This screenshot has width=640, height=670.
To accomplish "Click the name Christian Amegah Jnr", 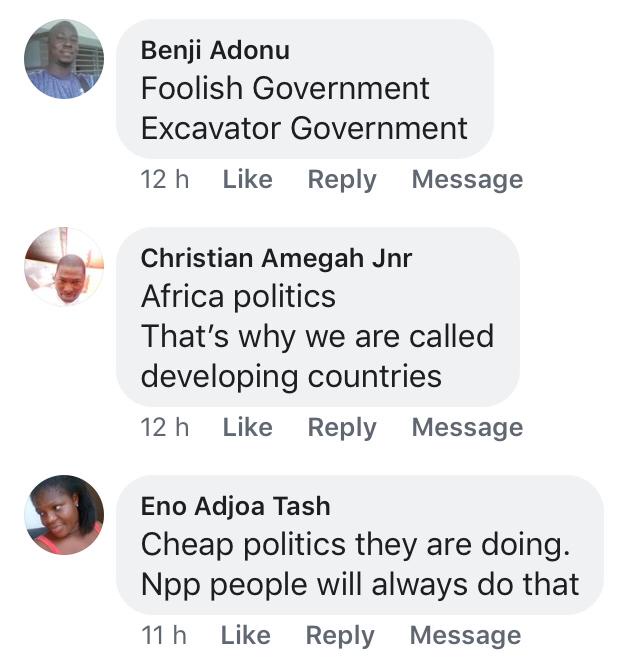I will pyautogui.click(x=276, y=258).
